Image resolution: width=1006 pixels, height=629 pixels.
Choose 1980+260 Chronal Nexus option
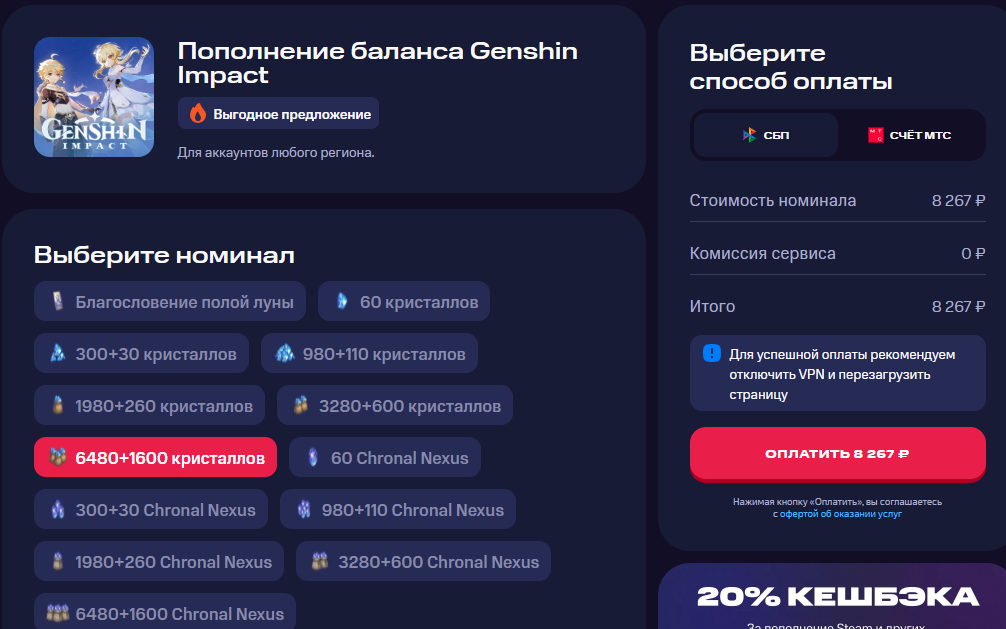[158, 561]
